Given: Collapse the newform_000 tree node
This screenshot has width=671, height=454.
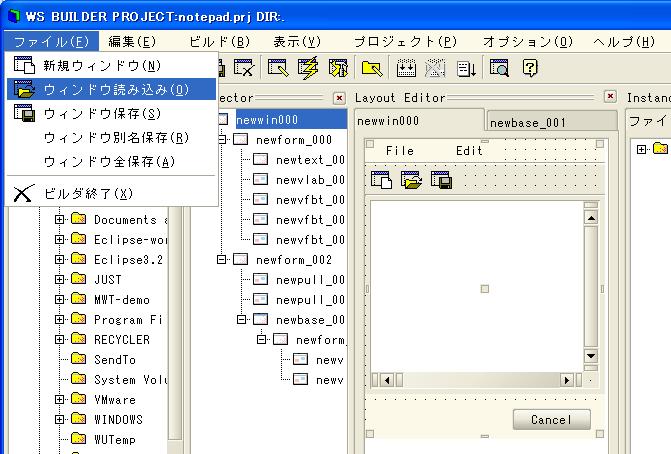Looking at the screenshot, I should point(222,139).
